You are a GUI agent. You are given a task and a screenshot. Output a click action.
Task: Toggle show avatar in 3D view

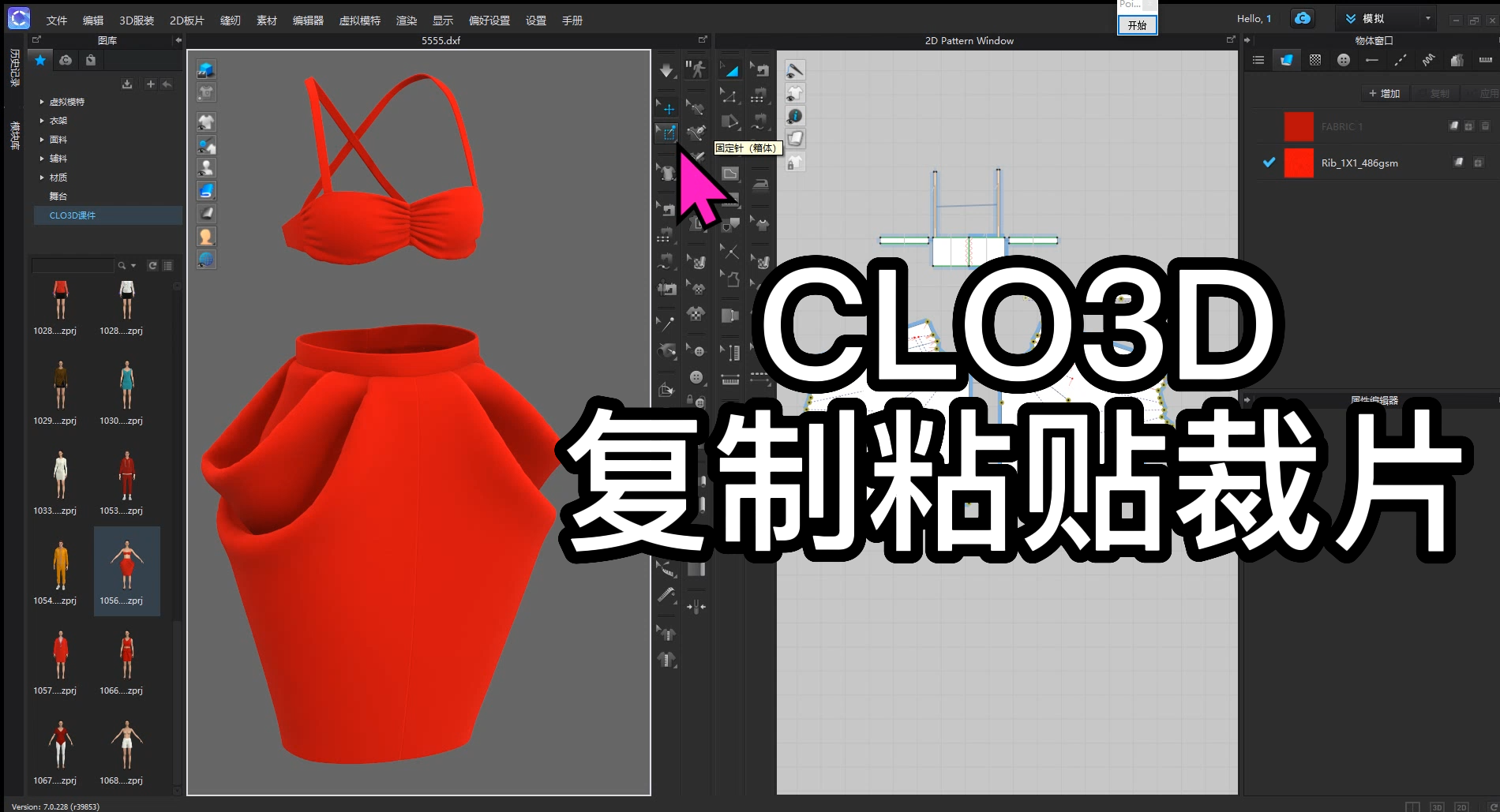tap(206, 168)
